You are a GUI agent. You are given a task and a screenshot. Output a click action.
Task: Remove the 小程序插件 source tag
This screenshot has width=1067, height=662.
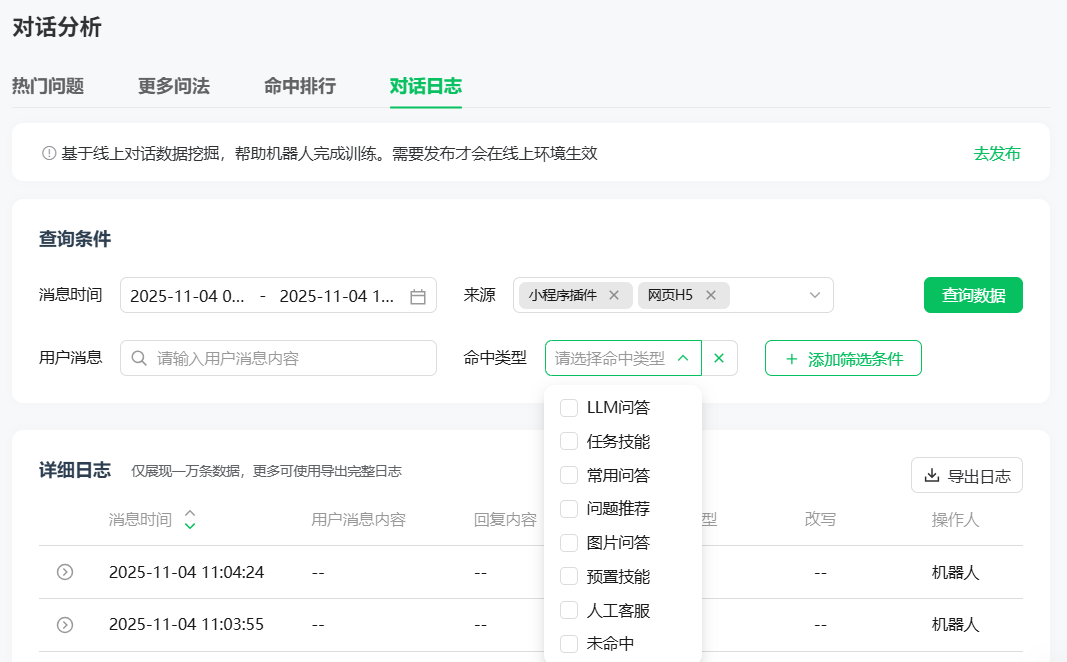pos(614,295)
